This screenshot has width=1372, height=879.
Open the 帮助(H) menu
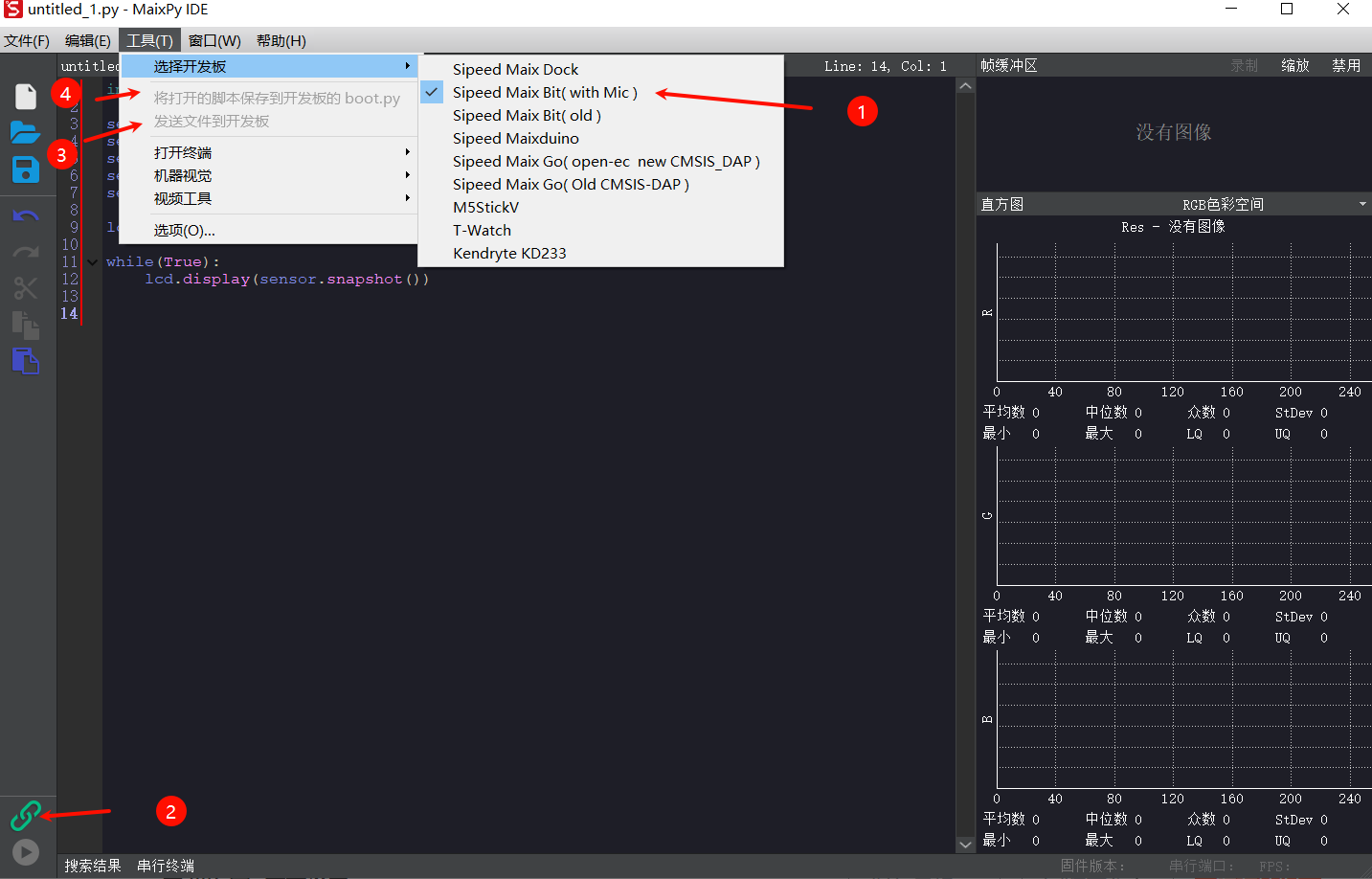point(281,41)
